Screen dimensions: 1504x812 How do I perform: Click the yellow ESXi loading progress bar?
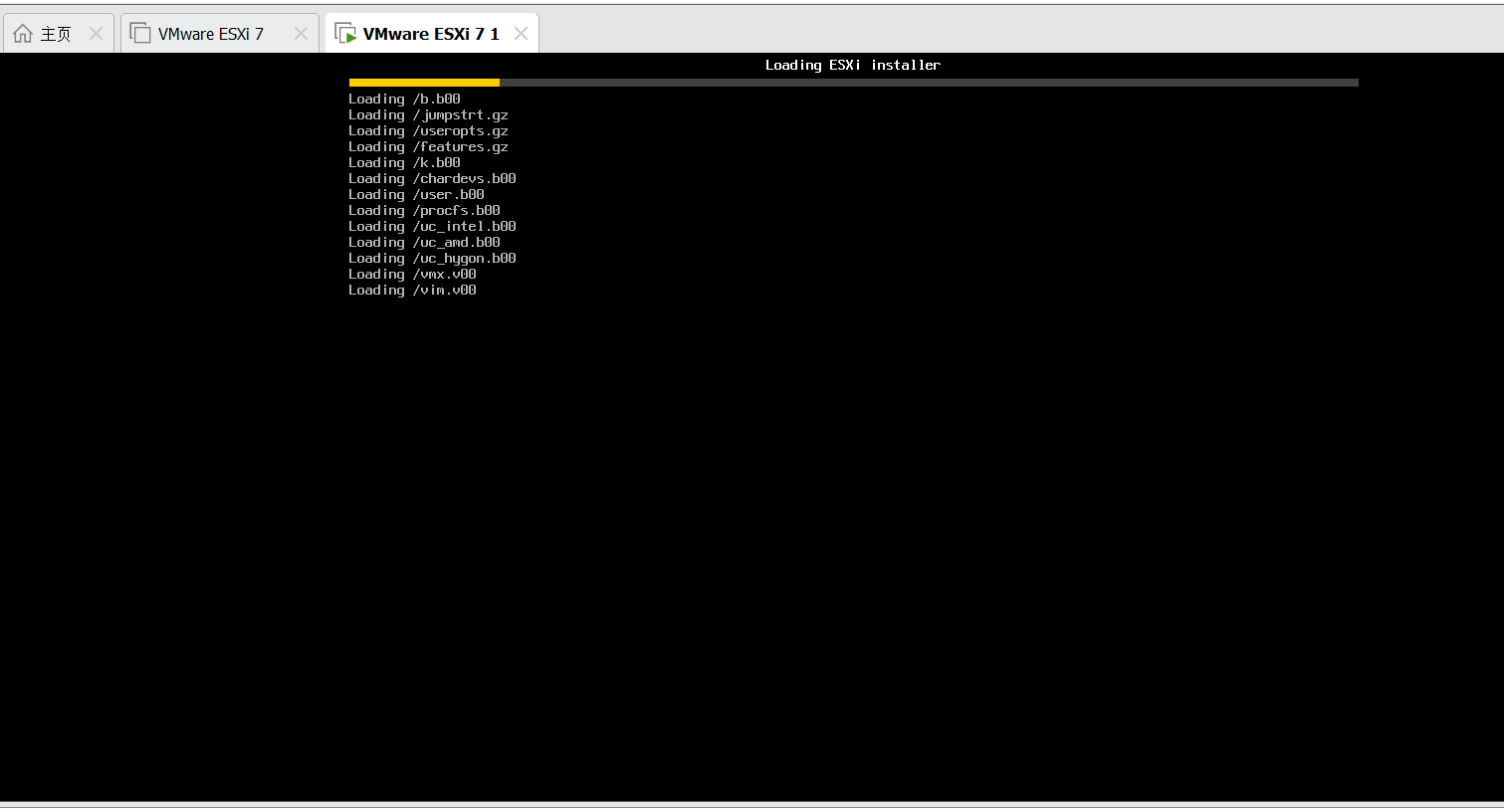click(x=423, y=83)
